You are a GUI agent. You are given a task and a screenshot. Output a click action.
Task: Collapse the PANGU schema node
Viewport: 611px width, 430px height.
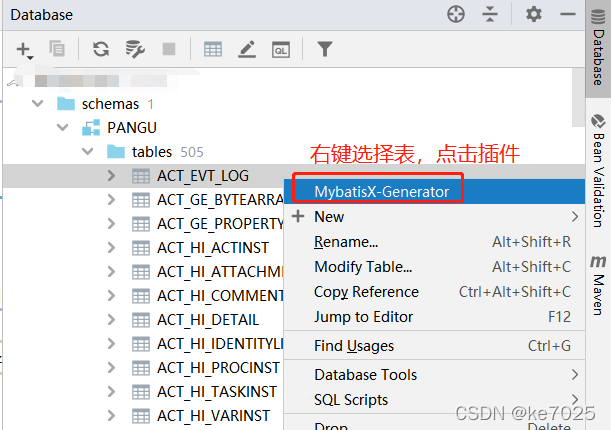tap(62, 127)
